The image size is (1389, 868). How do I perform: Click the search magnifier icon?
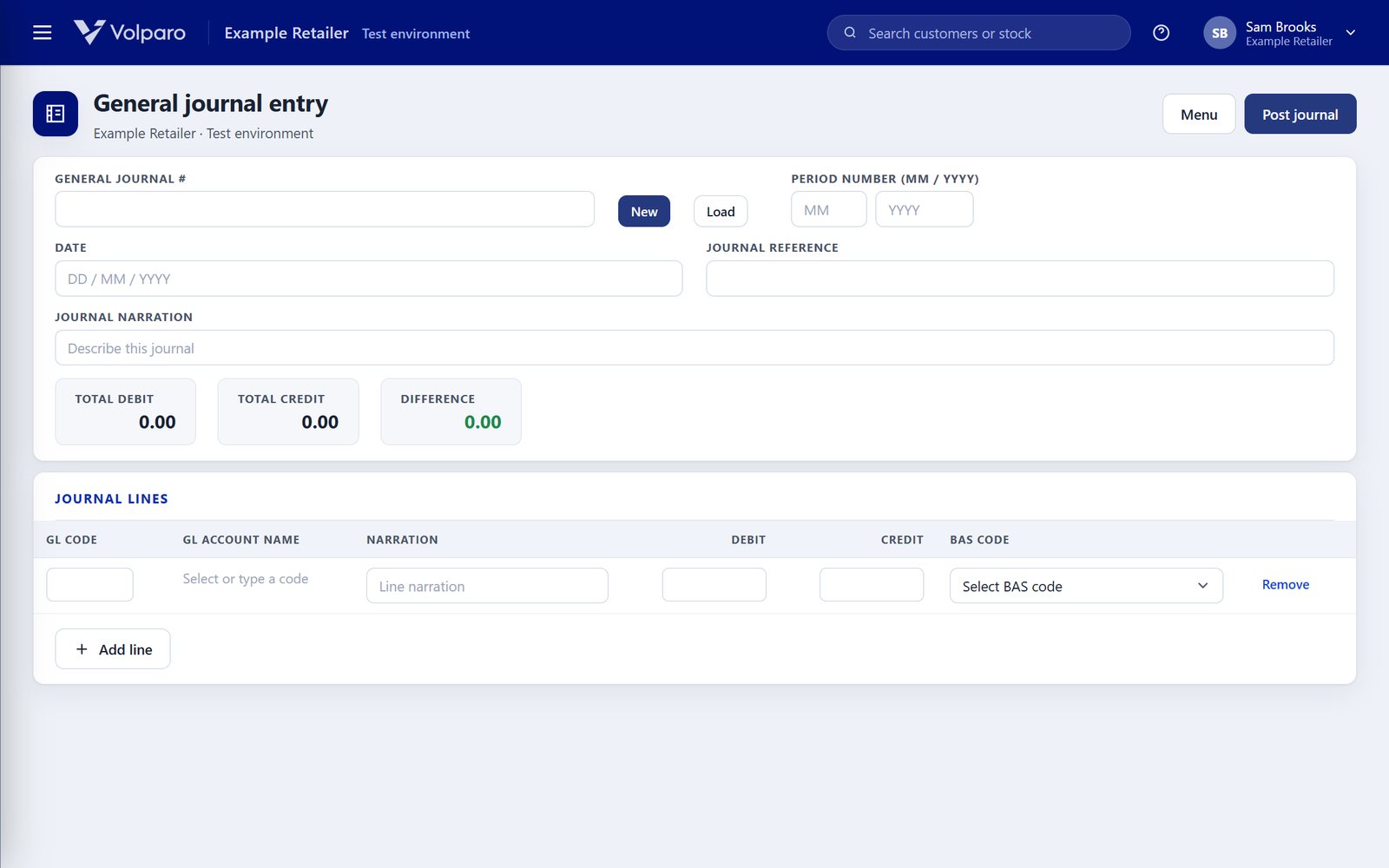click(850, 33)
